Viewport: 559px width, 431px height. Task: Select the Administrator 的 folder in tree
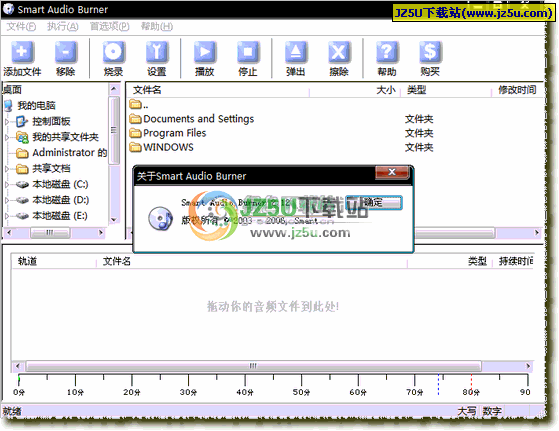[70, 153]
